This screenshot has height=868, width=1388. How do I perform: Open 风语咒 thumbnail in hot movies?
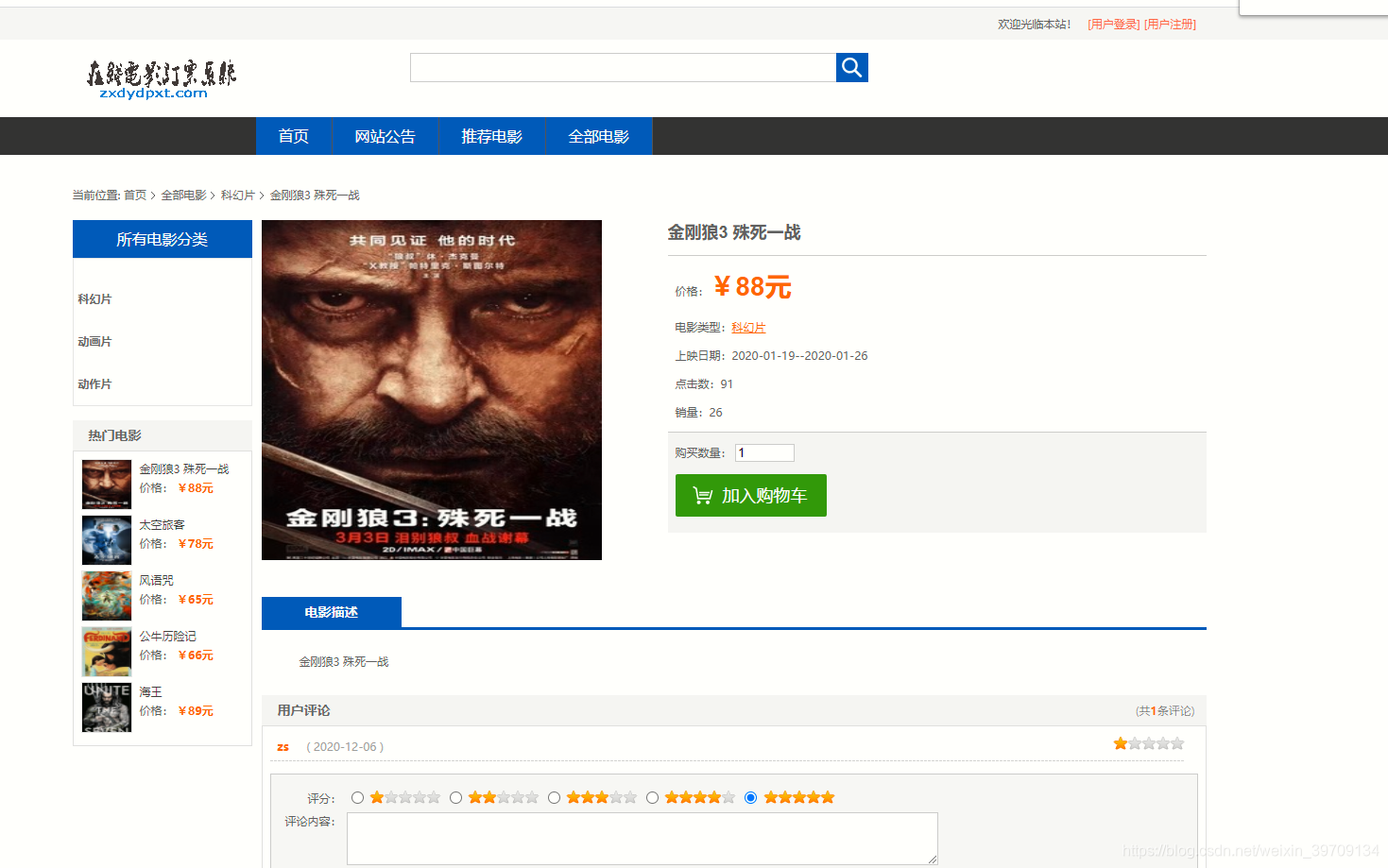pos(107,596)
